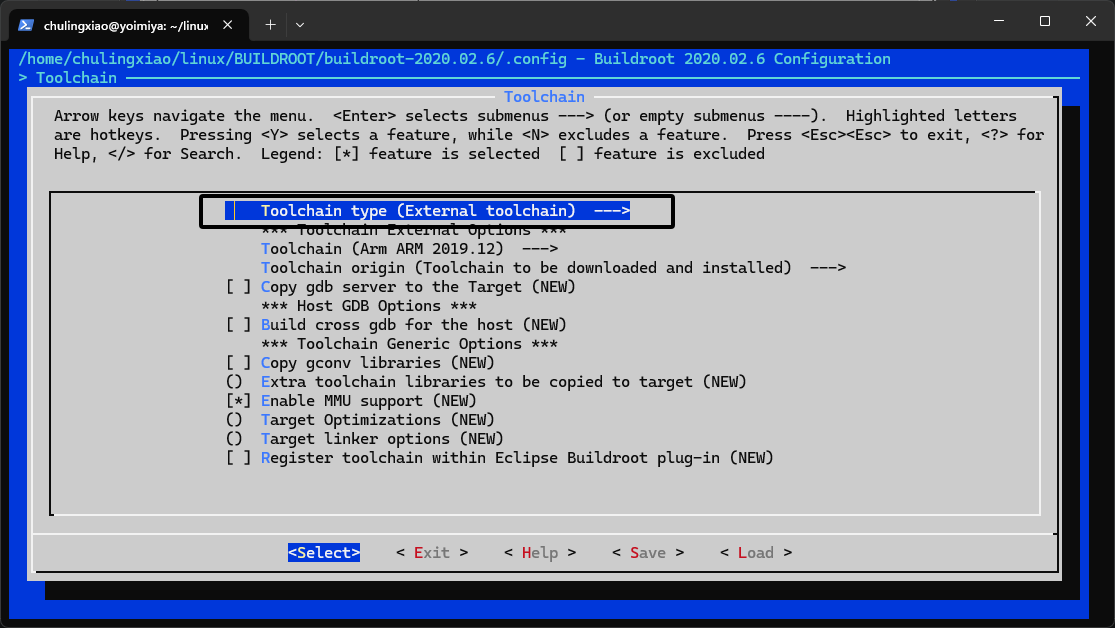The image size is (1115, 628).
Task: Click the '> Toolchain' breadcrumb text
Action: 68,78
